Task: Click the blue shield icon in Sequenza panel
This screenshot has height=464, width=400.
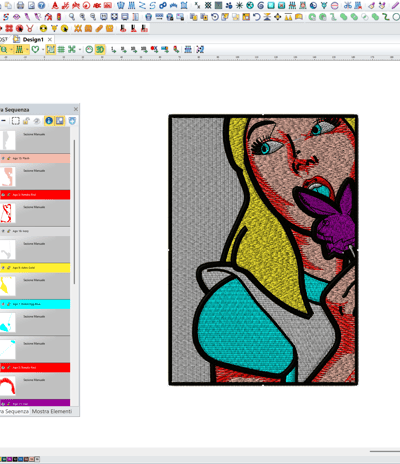Action: (72, 121)
